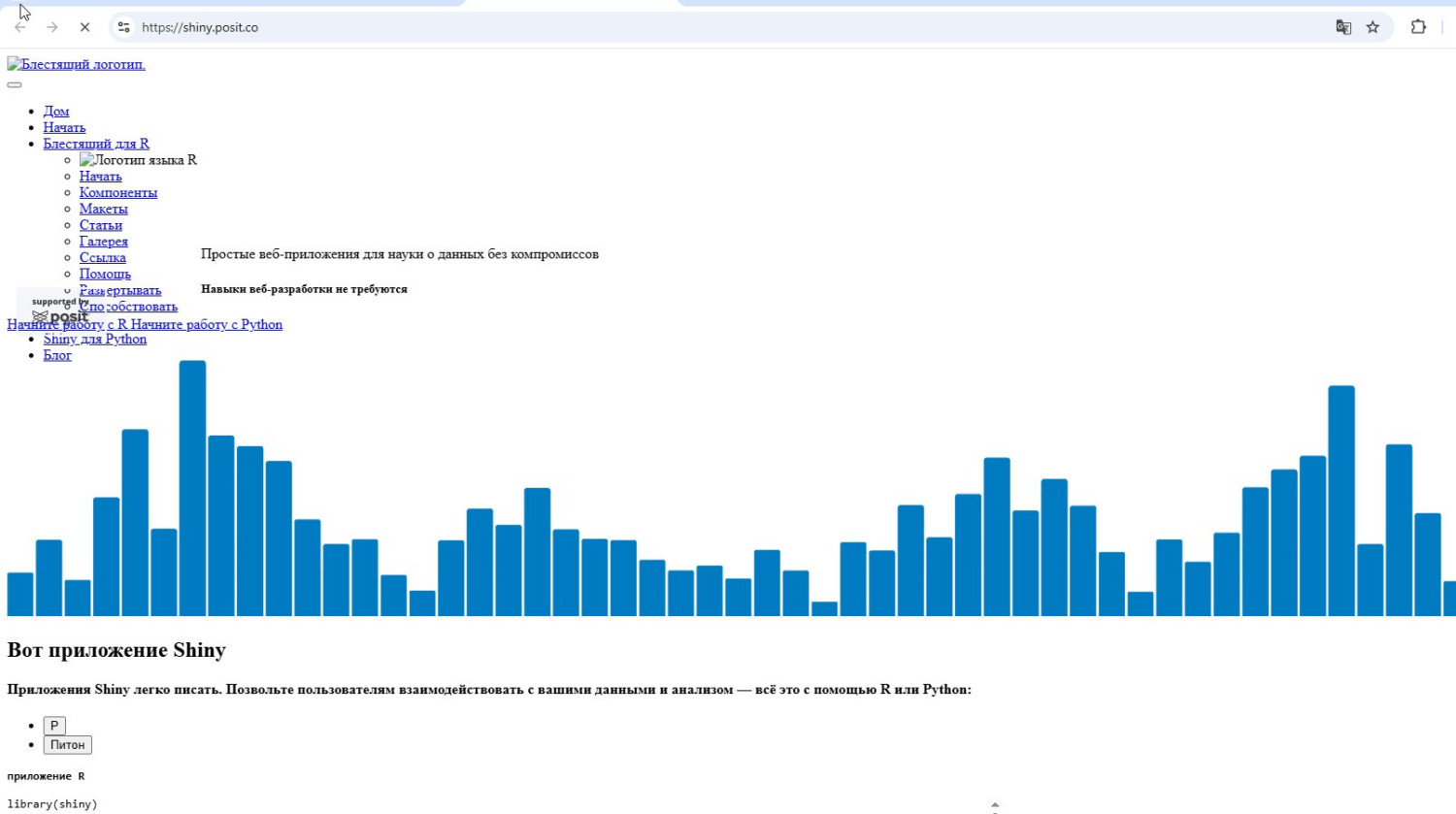Viewport: 1456px width, 814px height.
Task: Click the tallest blue bar in the histogram
Action: tap(192, 488)
